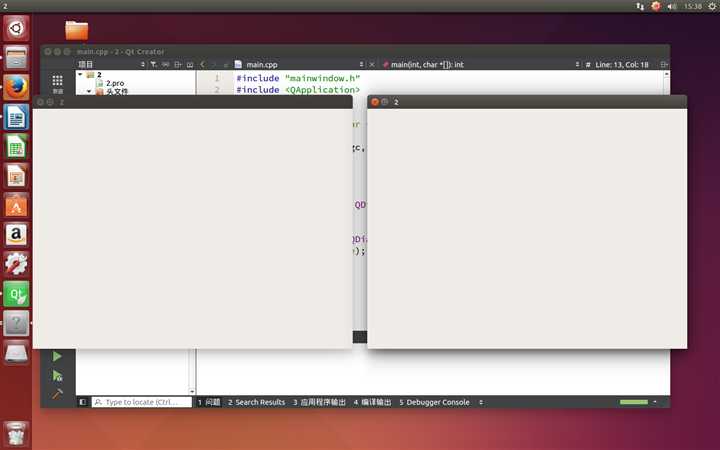The height and width of the screenshot is (450, 720).
Task: Go back with the editor navigation arrow
Action: tap(202, 64)
